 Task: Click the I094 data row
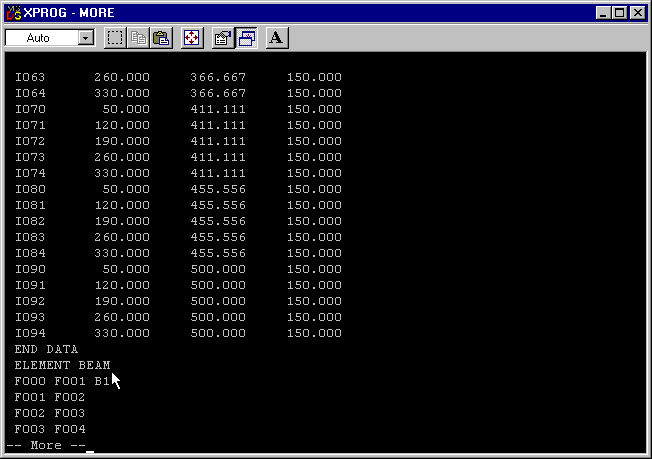pos(178,333)
